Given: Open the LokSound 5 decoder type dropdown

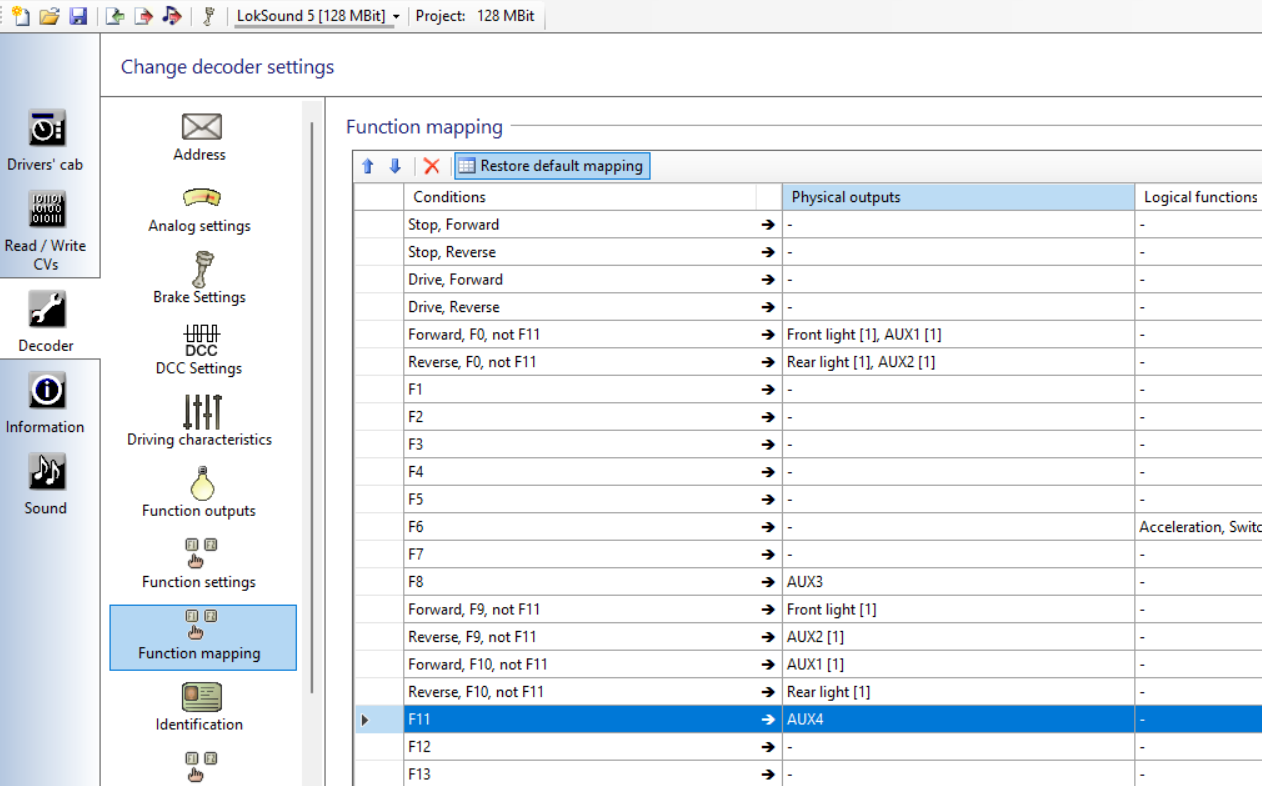Looking at the screenshot, I should click(x=317, y=16).
